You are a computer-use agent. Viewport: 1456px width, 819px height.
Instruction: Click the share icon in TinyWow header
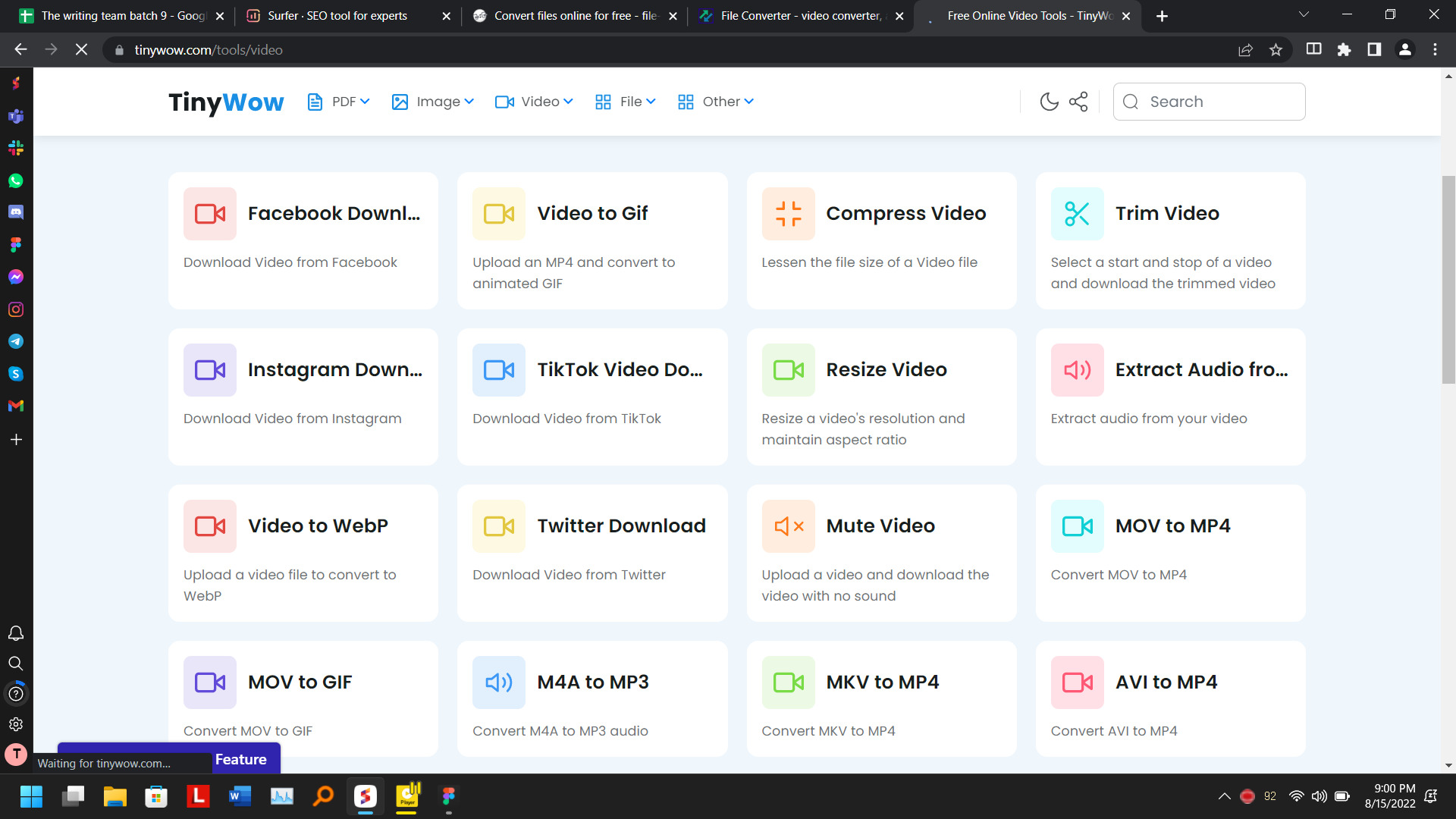[1078, 102]
